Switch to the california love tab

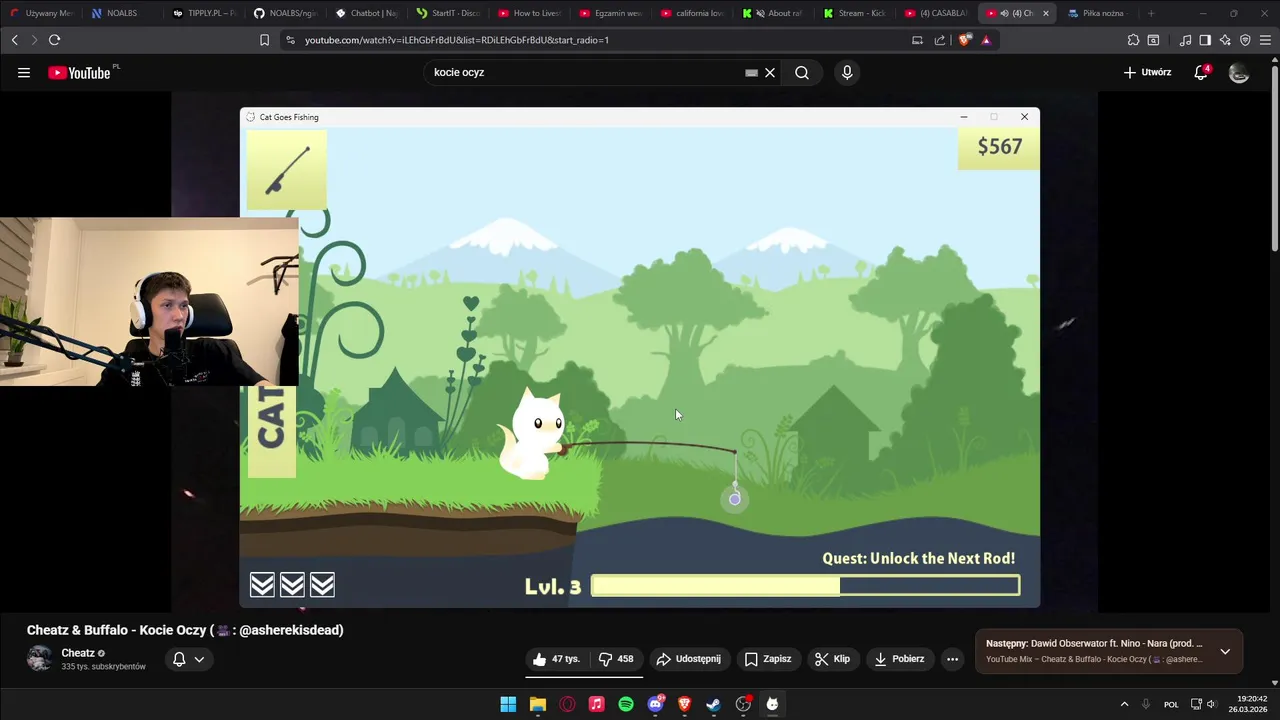pos(693,13)
